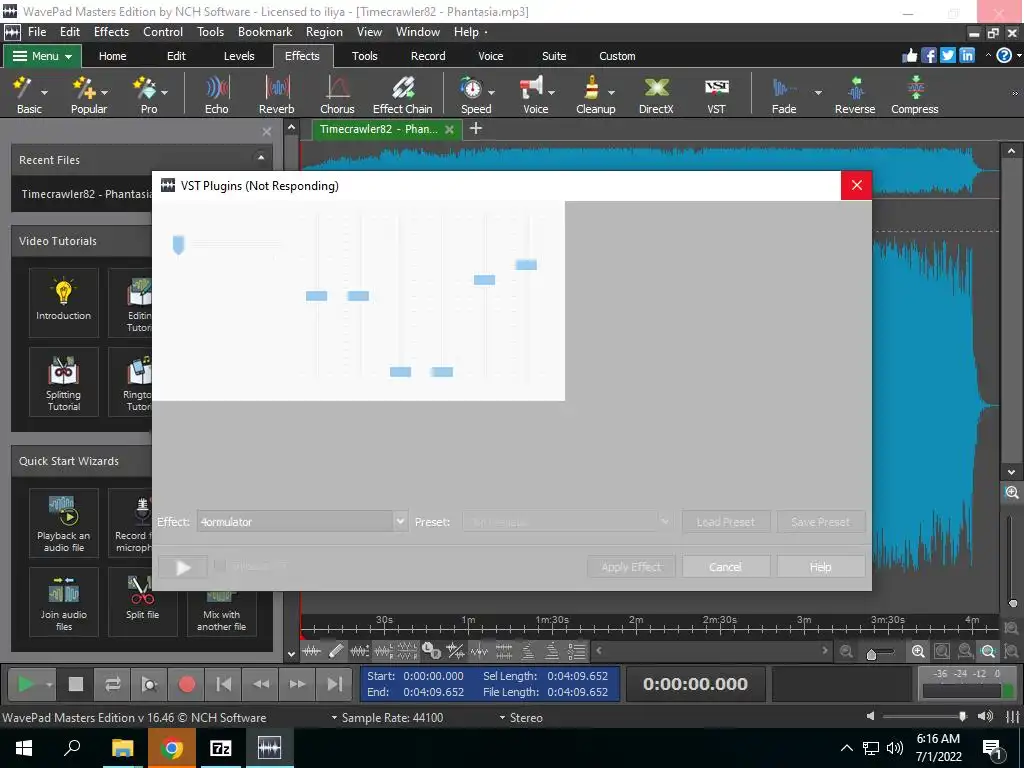Collapse the Recent Files panel

click(x=261, y=157)
